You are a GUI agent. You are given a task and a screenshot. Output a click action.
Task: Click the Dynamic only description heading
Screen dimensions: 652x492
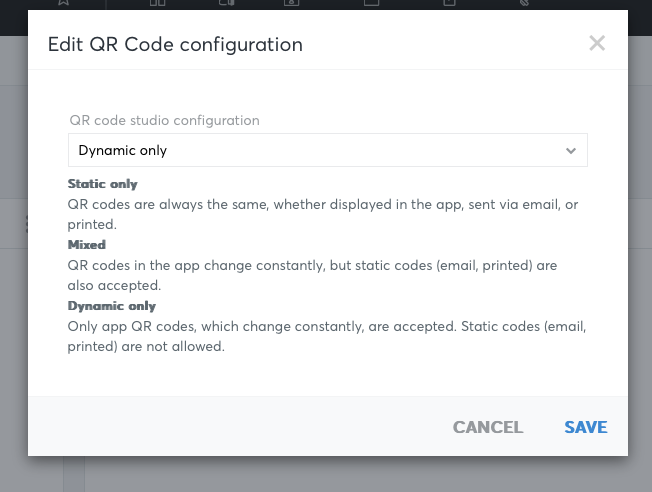(111, 306)
